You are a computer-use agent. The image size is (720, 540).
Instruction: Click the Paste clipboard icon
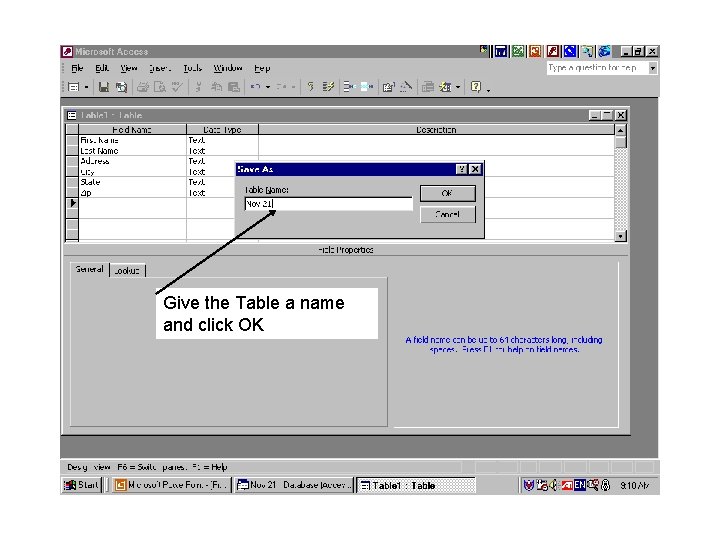tap(234, 87)
